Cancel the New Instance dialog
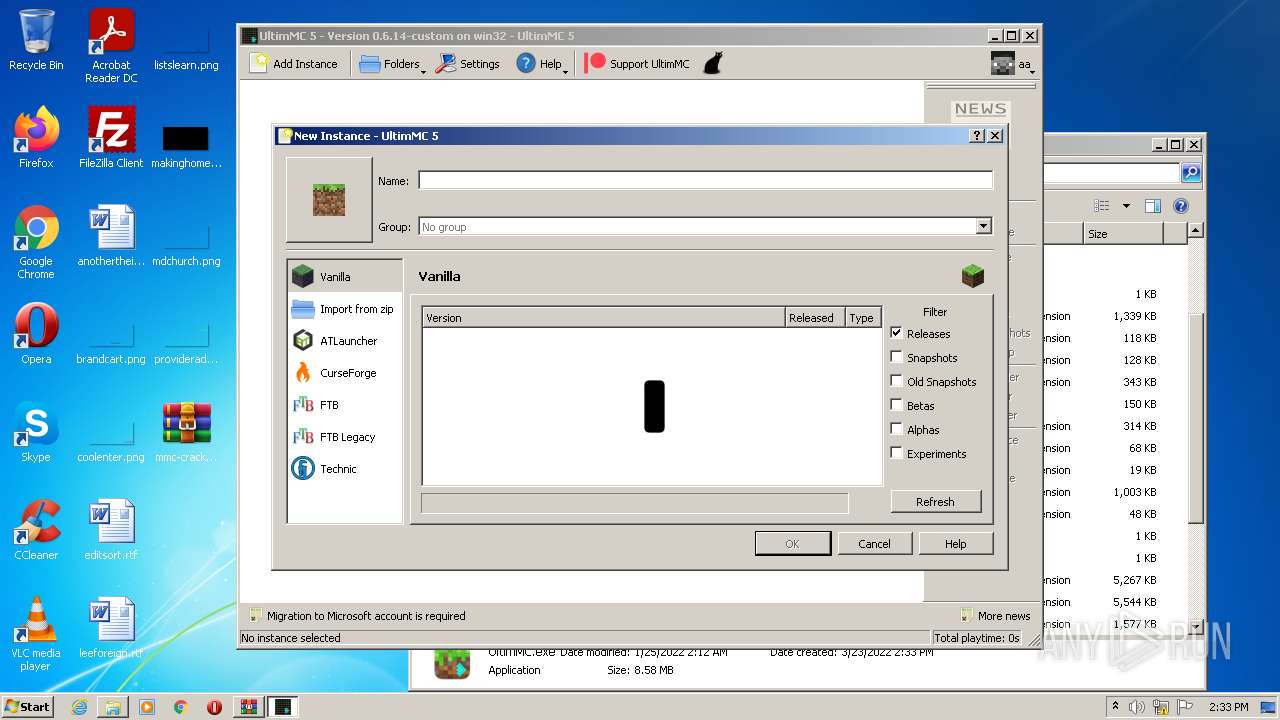This screenshot has width=1280, height=720. tap(874, 544)
